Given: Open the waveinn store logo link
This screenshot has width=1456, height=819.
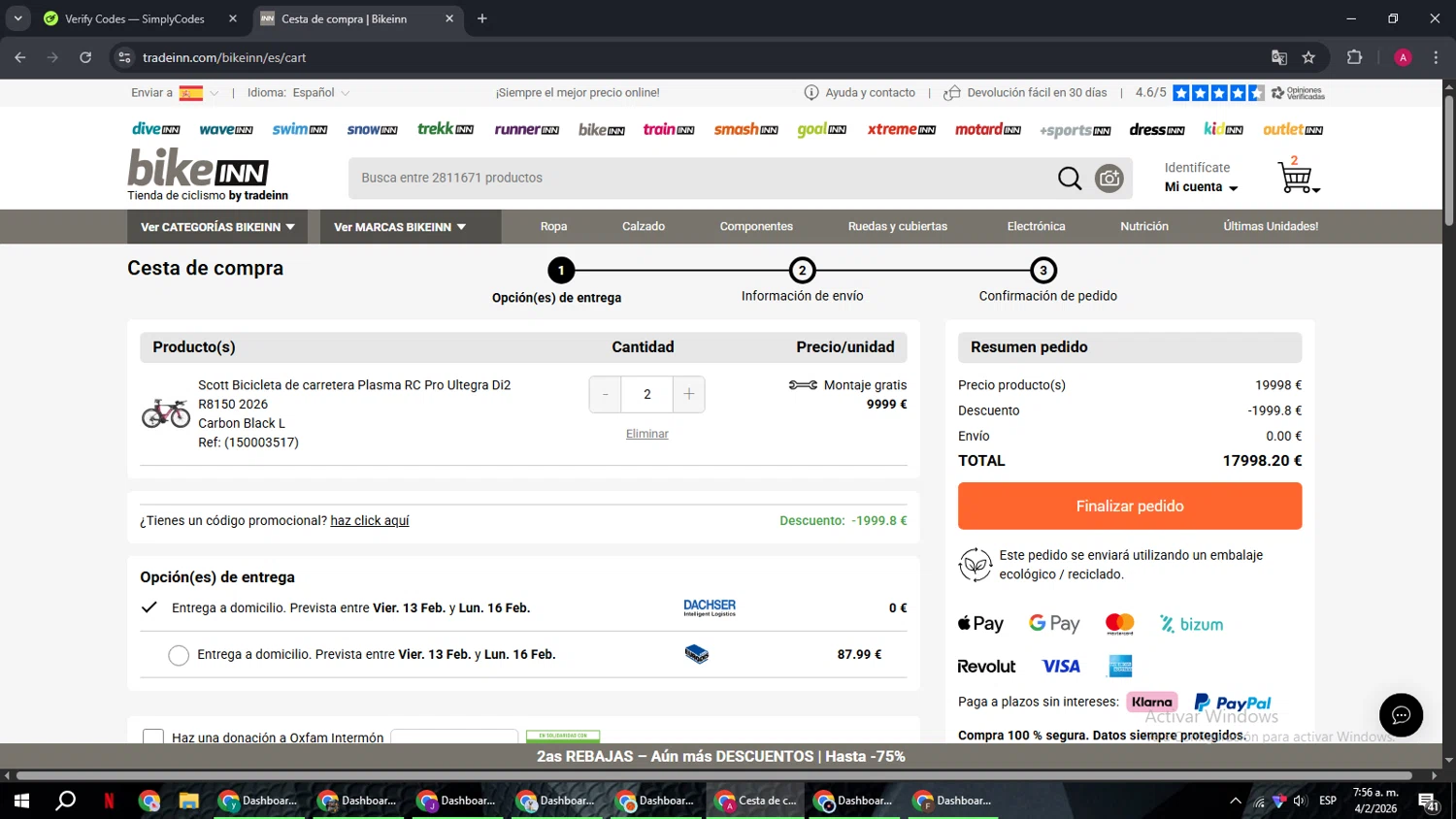Looking at the screenshot, I should tap(226, 129).
